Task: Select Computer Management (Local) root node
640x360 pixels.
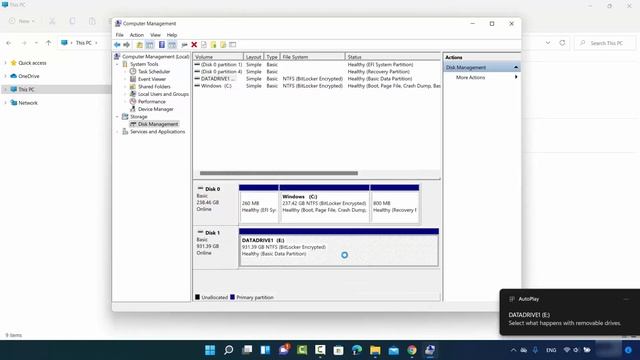Action: [x=156, y=57]
